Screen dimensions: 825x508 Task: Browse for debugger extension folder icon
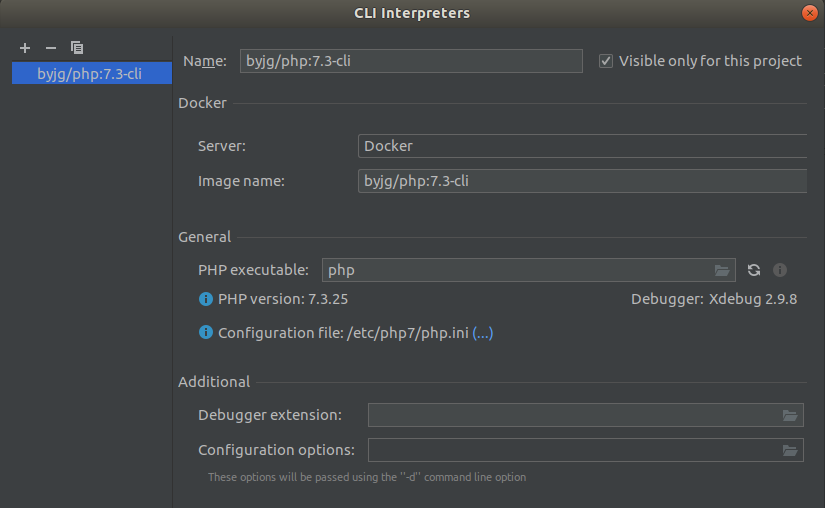pos(790,416)
